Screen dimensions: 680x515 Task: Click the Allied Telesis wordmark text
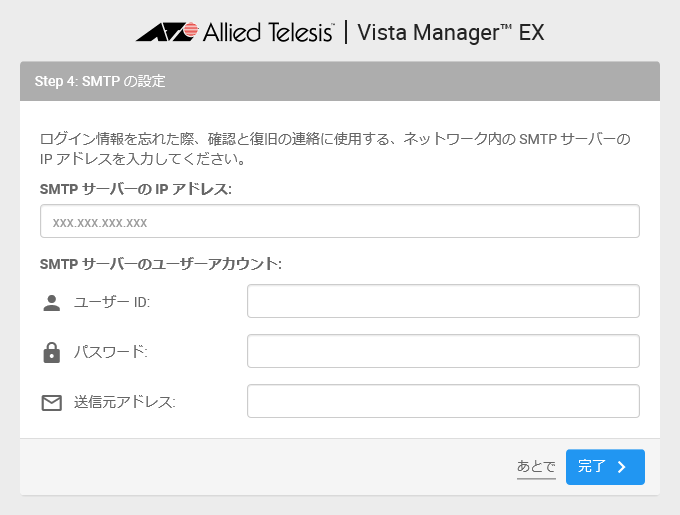[x=268, y=32]
